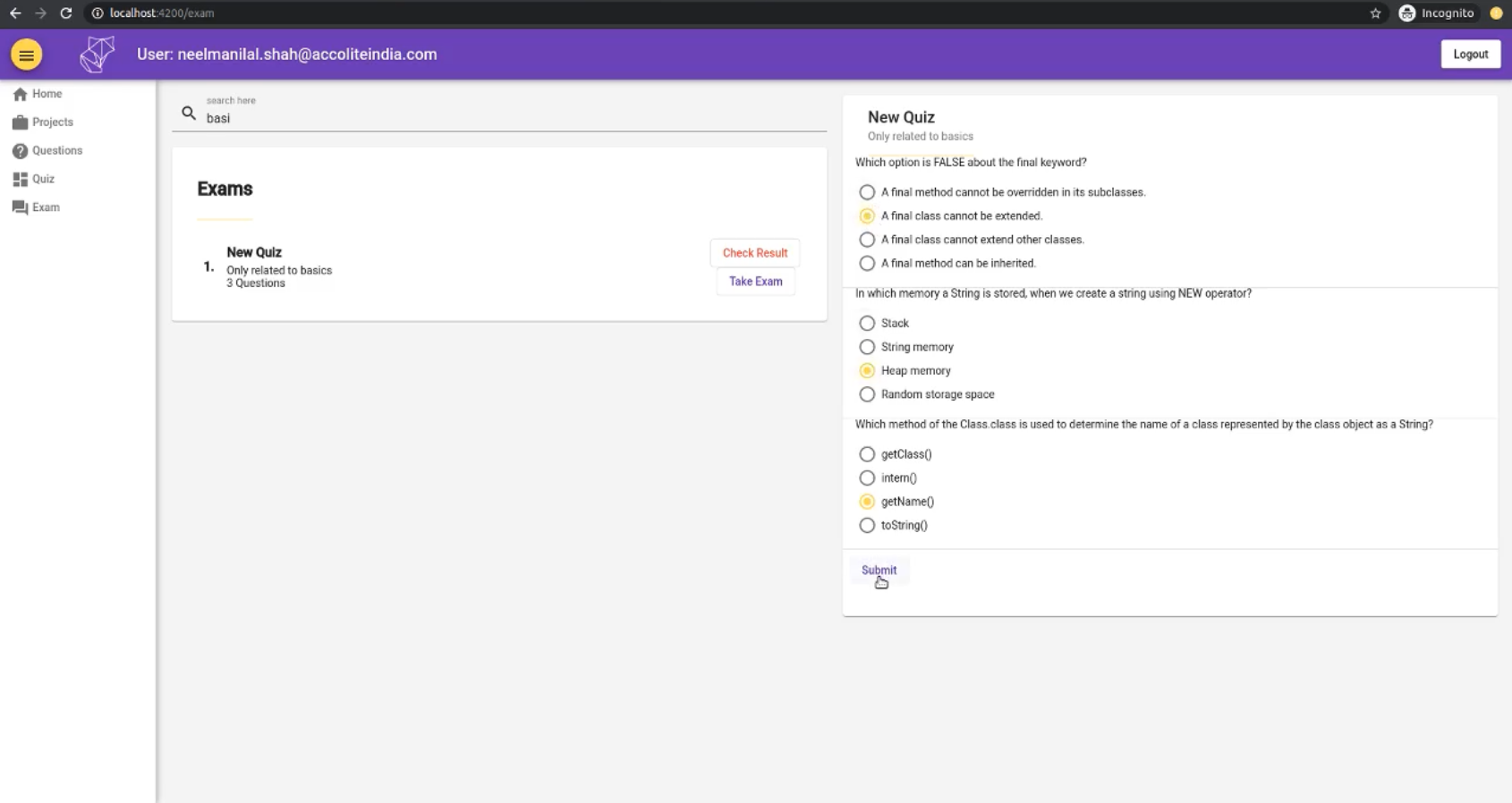The height and width of the screenshot is (803, 1512).
Task: Select the intern() radio option
Action: [x=867, y=478]
